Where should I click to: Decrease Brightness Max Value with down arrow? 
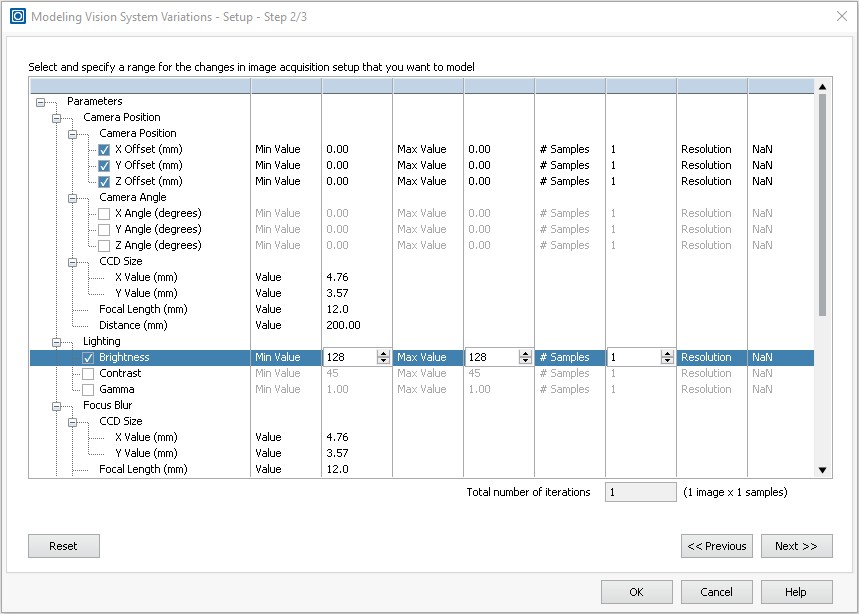(524, 361)
